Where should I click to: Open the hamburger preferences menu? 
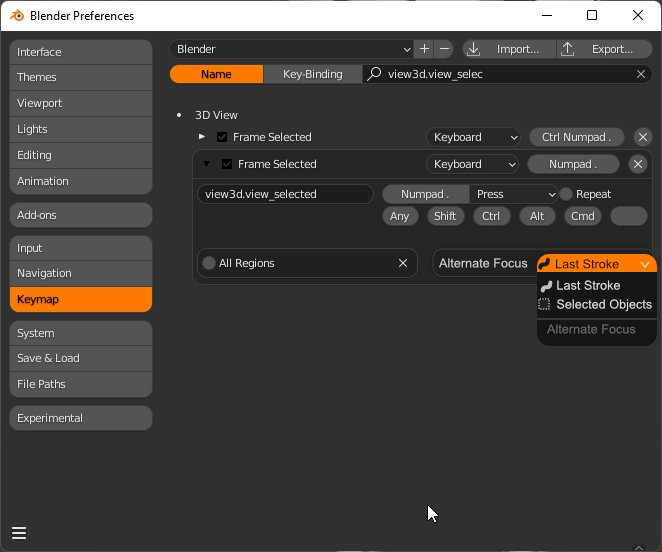point(19,533)
